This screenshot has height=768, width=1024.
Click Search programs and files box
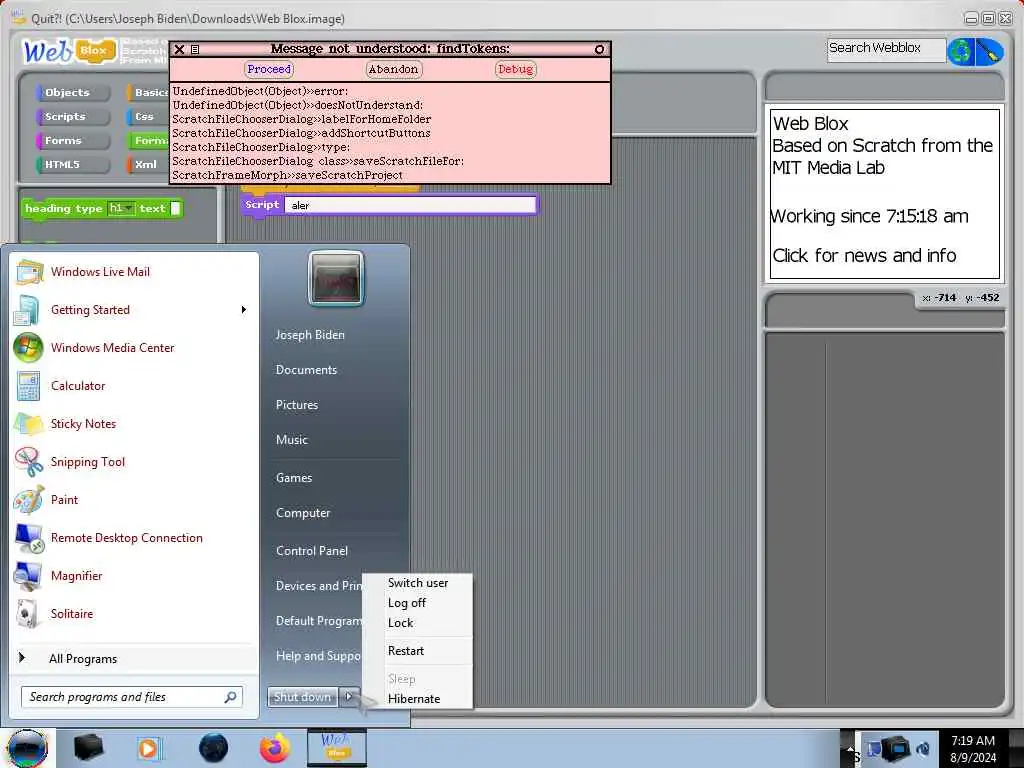(x=132, y=697)
